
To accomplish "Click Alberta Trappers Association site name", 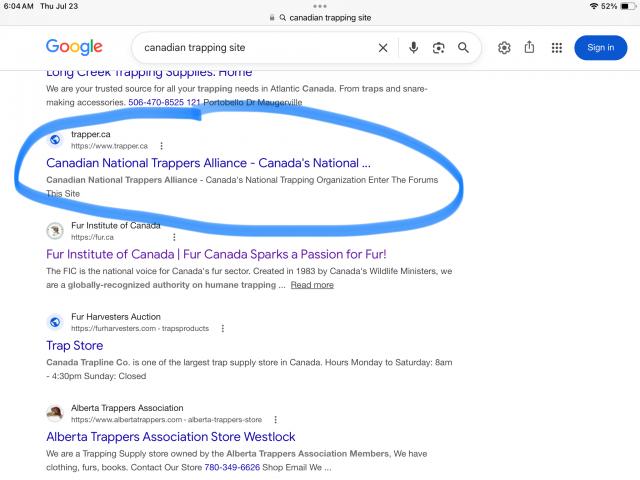I will pyautogui.click(x=127, y=408).
